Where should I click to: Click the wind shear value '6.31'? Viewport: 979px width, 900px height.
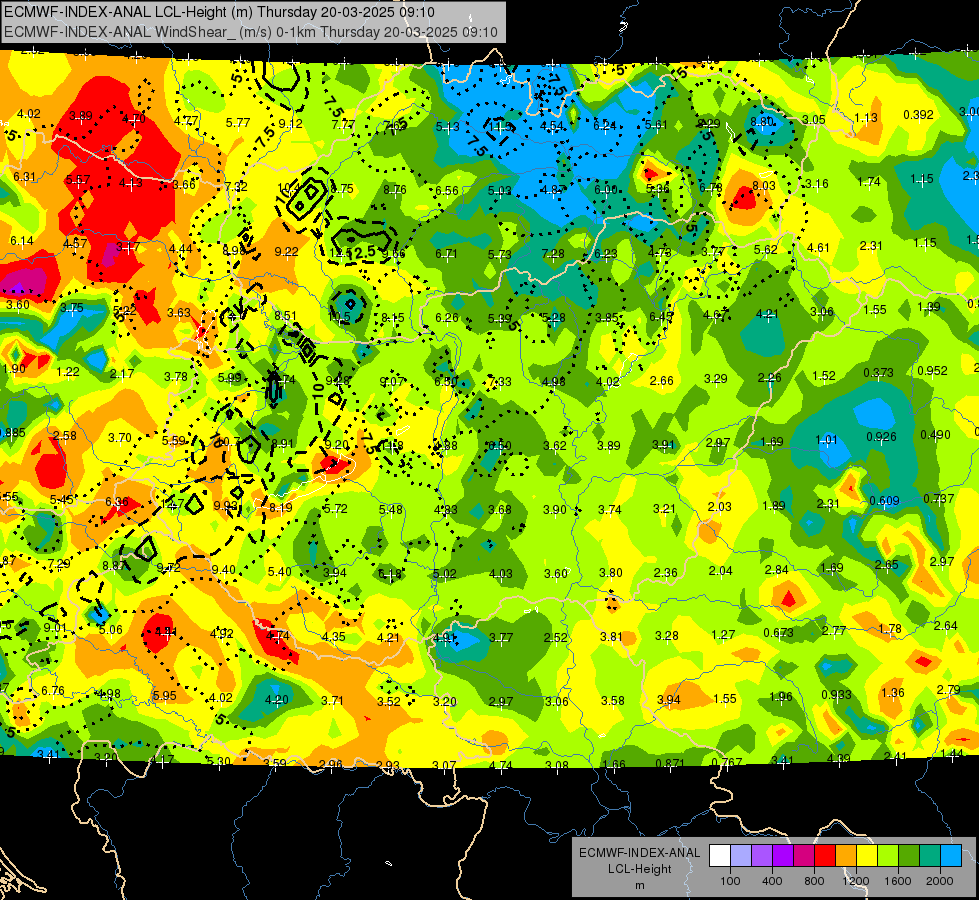24,177
